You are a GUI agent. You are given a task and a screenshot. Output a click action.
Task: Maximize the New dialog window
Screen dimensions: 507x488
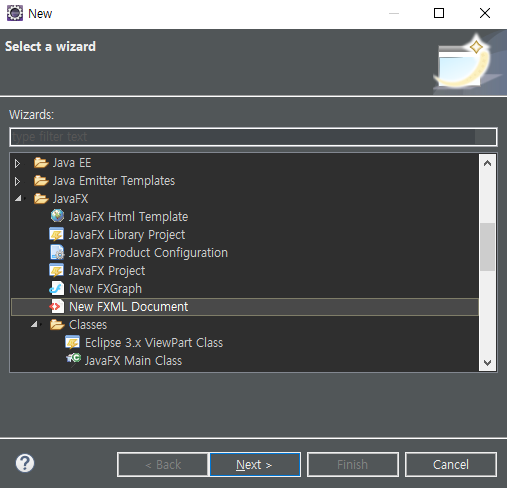pyautogui.click(x=439, y=13)
